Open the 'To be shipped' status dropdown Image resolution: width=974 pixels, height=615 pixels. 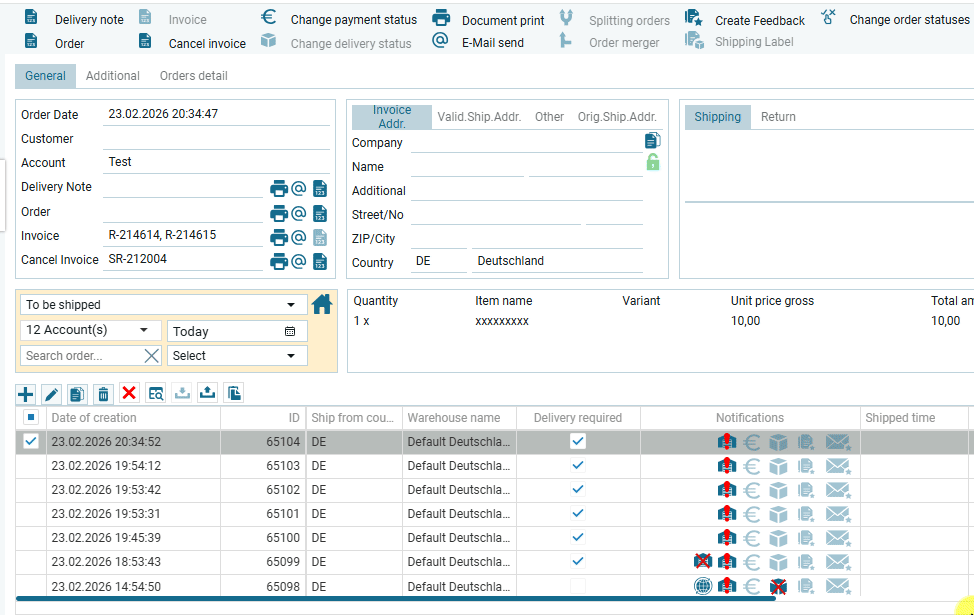163,305
